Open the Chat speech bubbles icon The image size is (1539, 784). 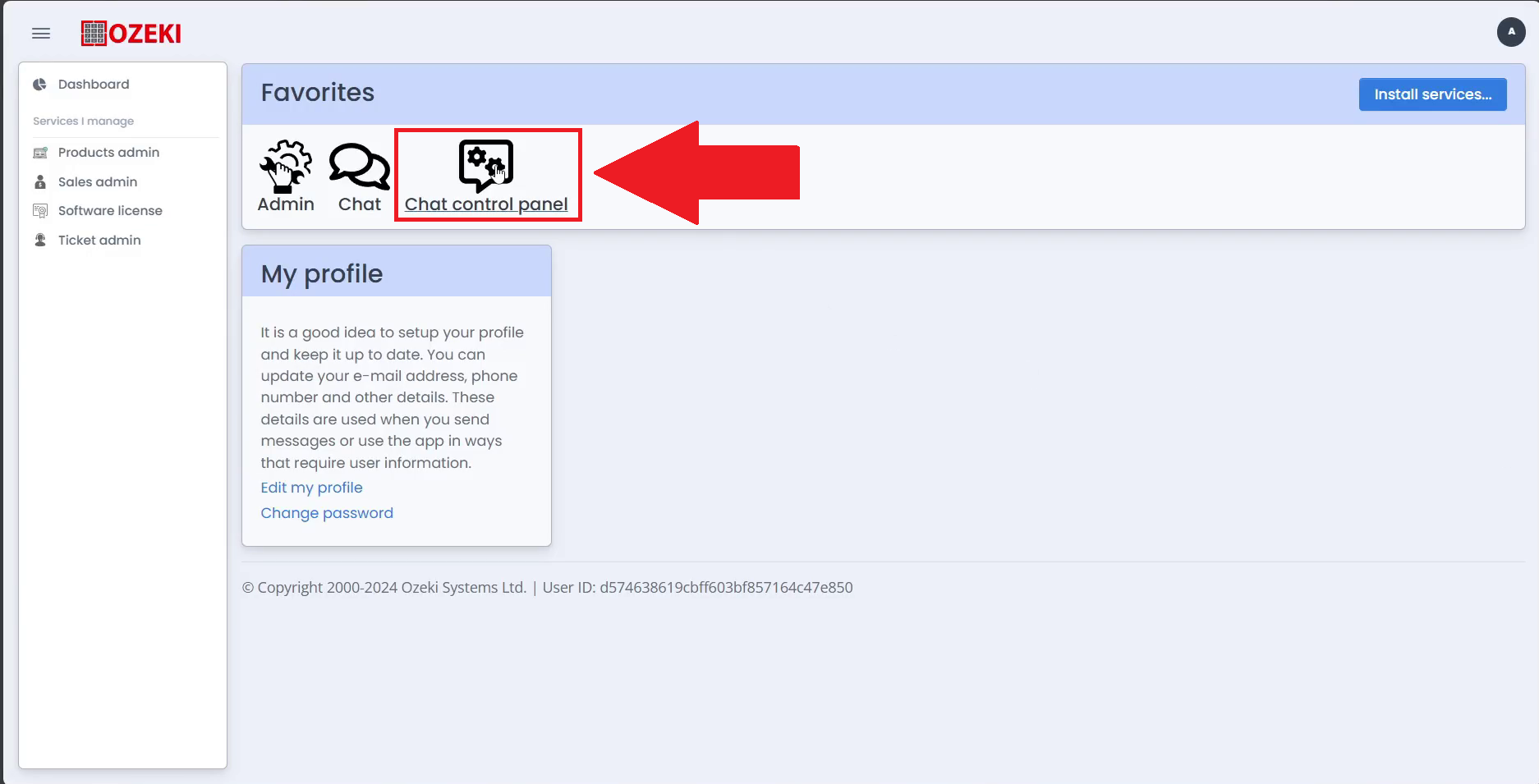click(x=360, y=166)
